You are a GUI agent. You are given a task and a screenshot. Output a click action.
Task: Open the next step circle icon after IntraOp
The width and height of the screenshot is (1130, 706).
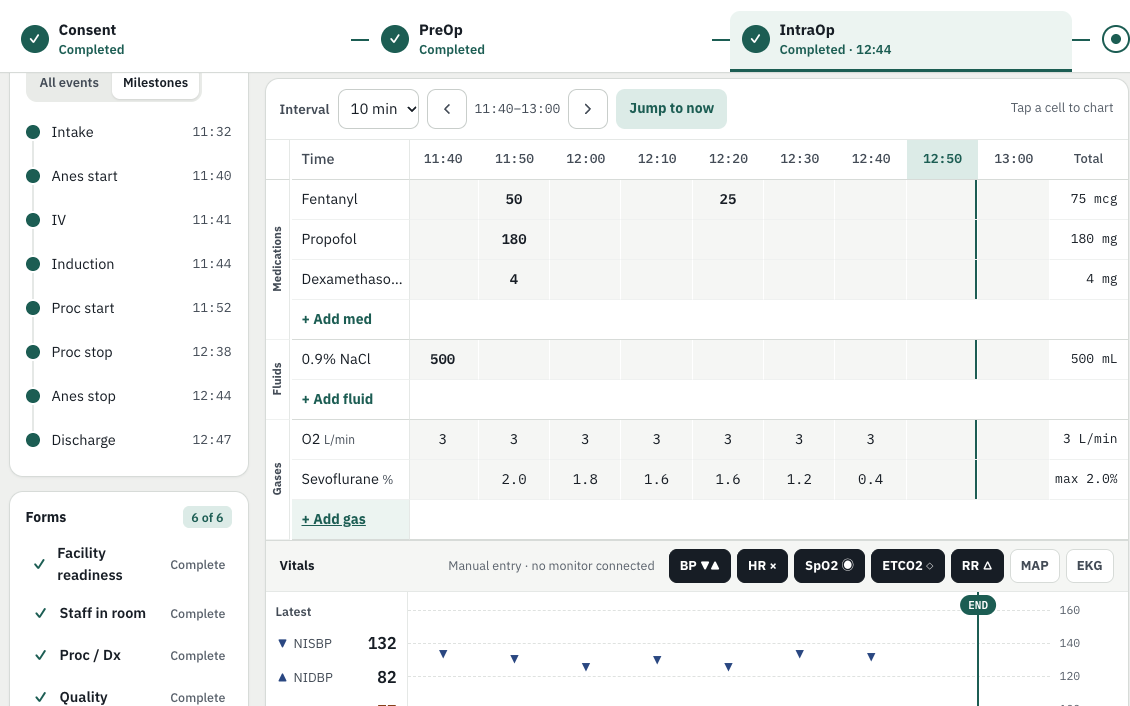(1116, 39)
